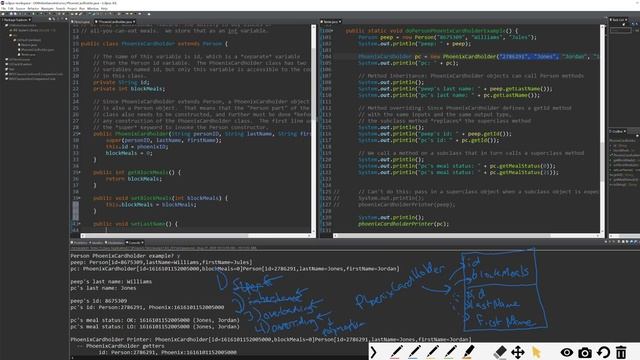The image size is (640, 360).
Task: Select the move arrows tool
Action: tap(518, 352)
